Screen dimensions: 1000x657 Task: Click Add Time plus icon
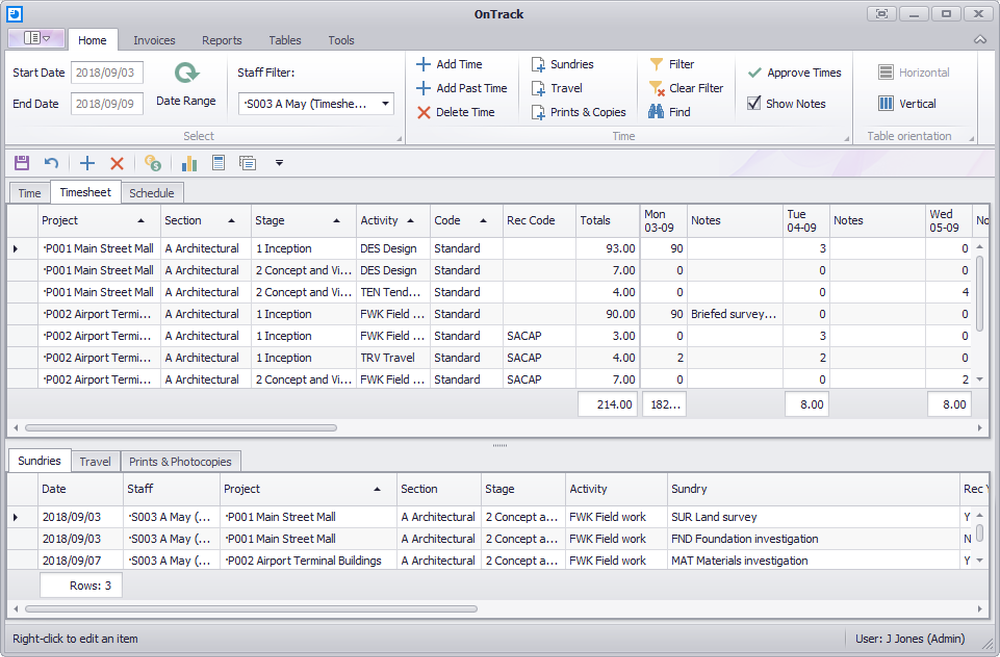coord(423,64)
